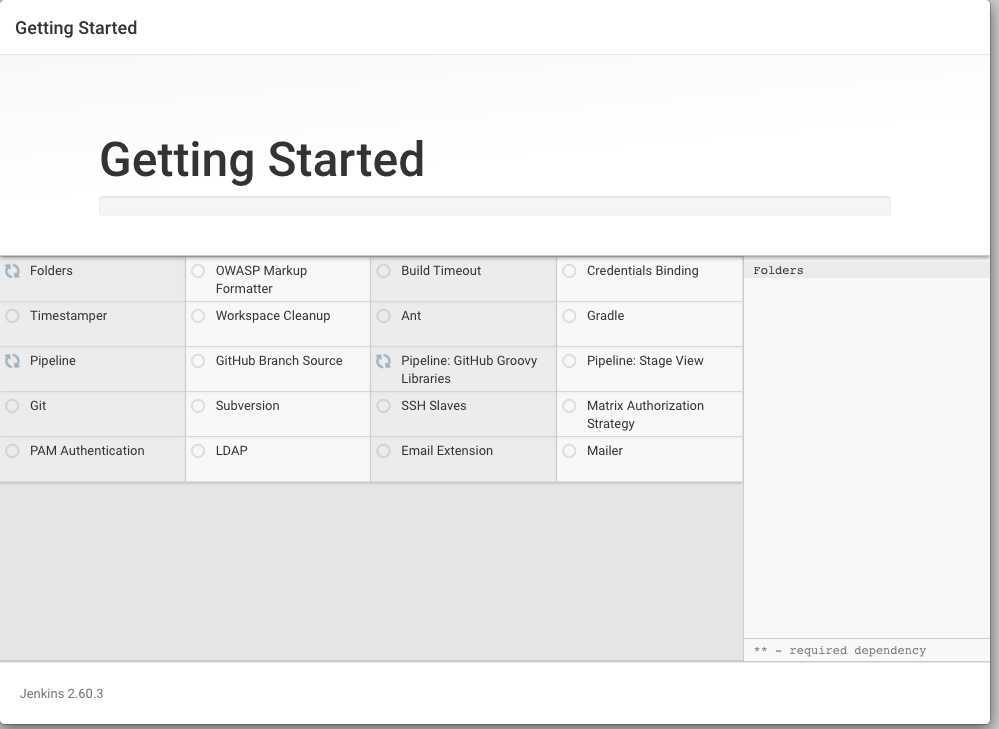Click the pending circle beside Git

[x=12, y=406]
